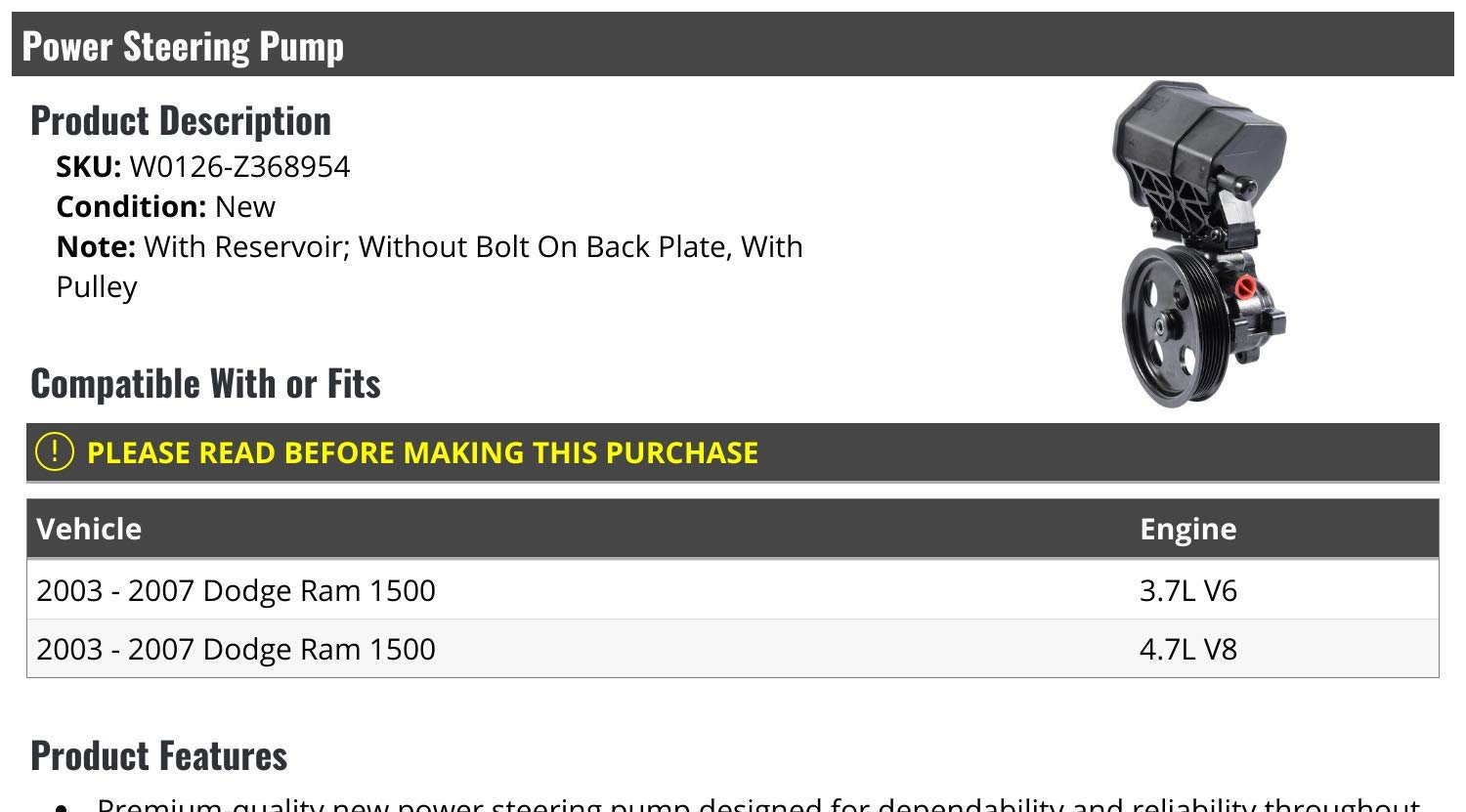Click the Vehicle column header

coord(89,529)
